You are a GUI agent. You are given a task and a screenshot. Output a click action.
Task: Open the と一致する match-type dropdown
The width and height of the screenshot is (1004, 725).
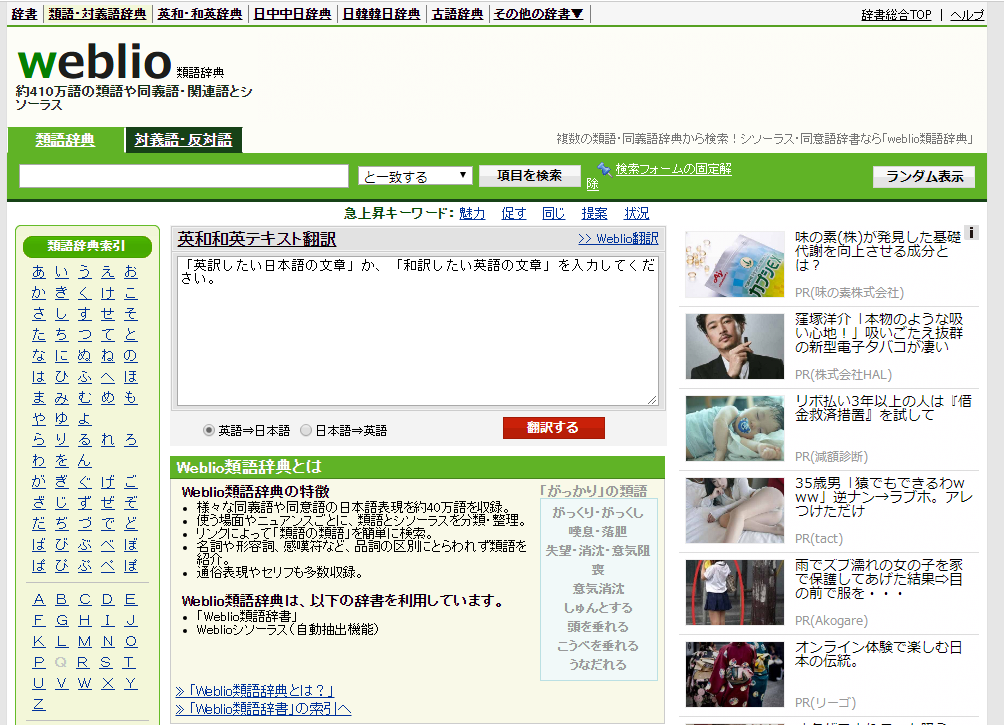(415, 175)
